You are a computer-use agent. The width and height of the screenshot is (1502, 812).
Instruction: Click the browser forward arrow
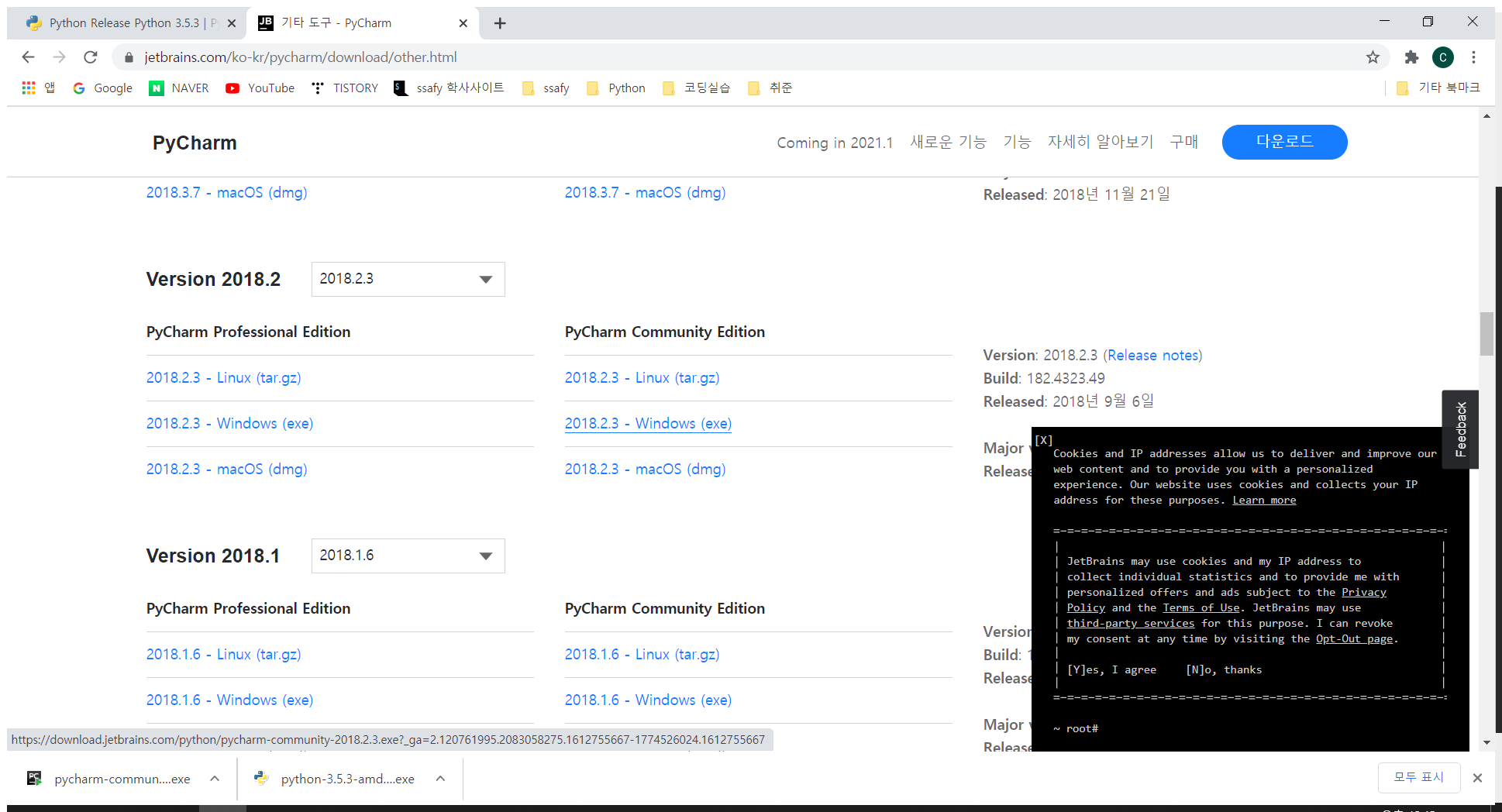pos(59,57)
